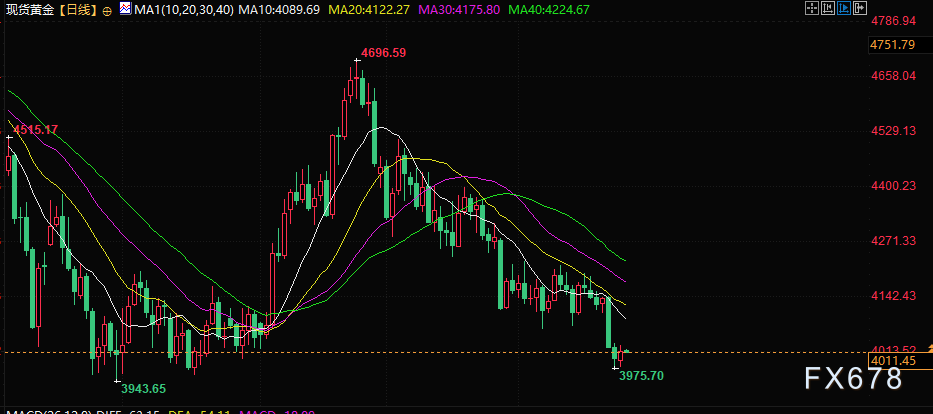Click the axis icon with the bar-and-left-arrow symbol
Image resolution: width=933 pixels, height=414 pixels.
click(x=828, y=8)
